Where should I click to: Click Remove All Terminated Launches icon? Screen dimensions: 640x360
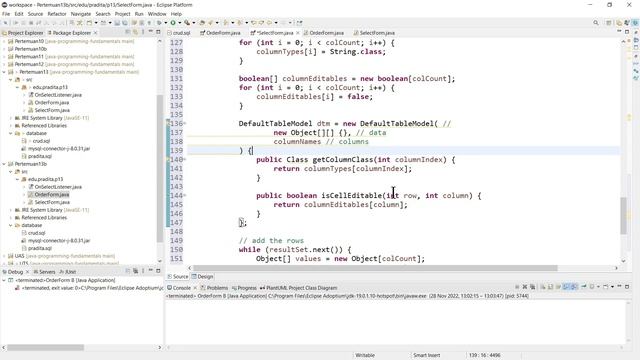coord(533,287)
